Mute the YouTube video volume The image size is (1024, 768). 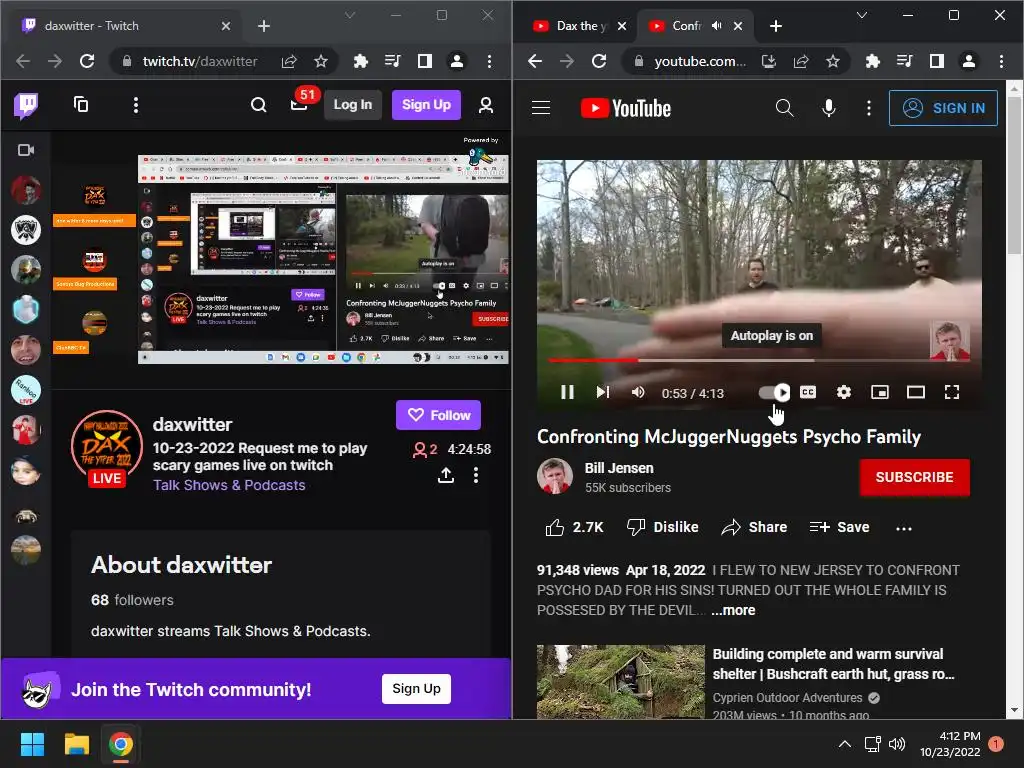tap(638, 392)
